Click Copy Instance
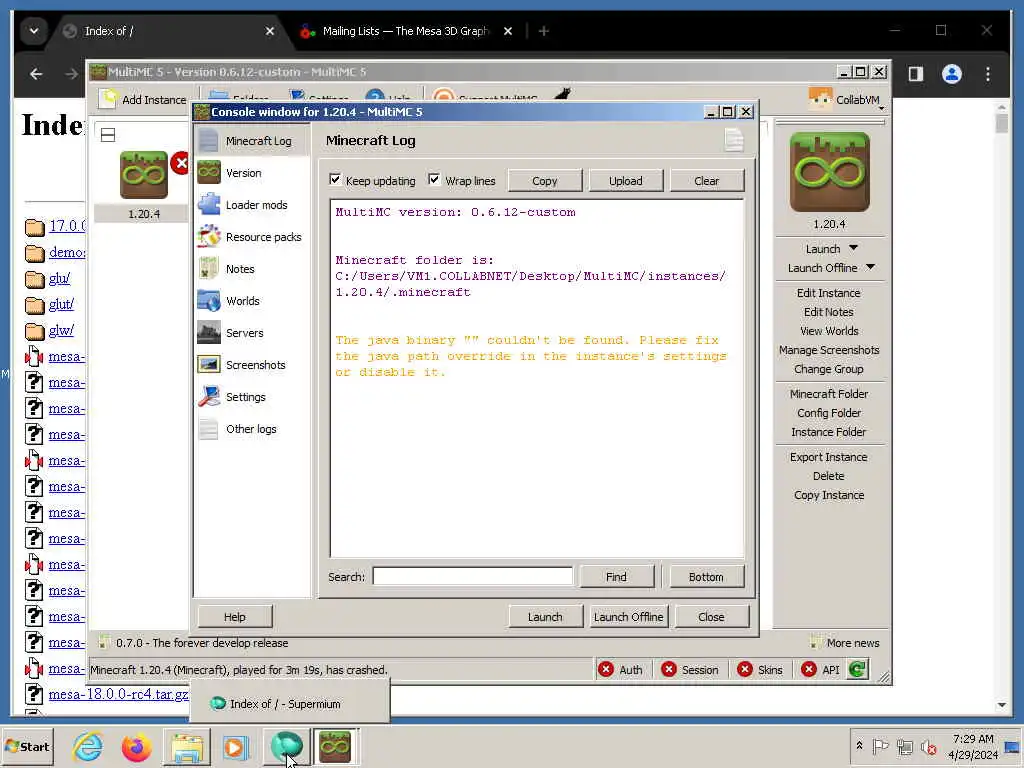The width and height of the screenshot is (1024, 768). click(x=829, y=495)
